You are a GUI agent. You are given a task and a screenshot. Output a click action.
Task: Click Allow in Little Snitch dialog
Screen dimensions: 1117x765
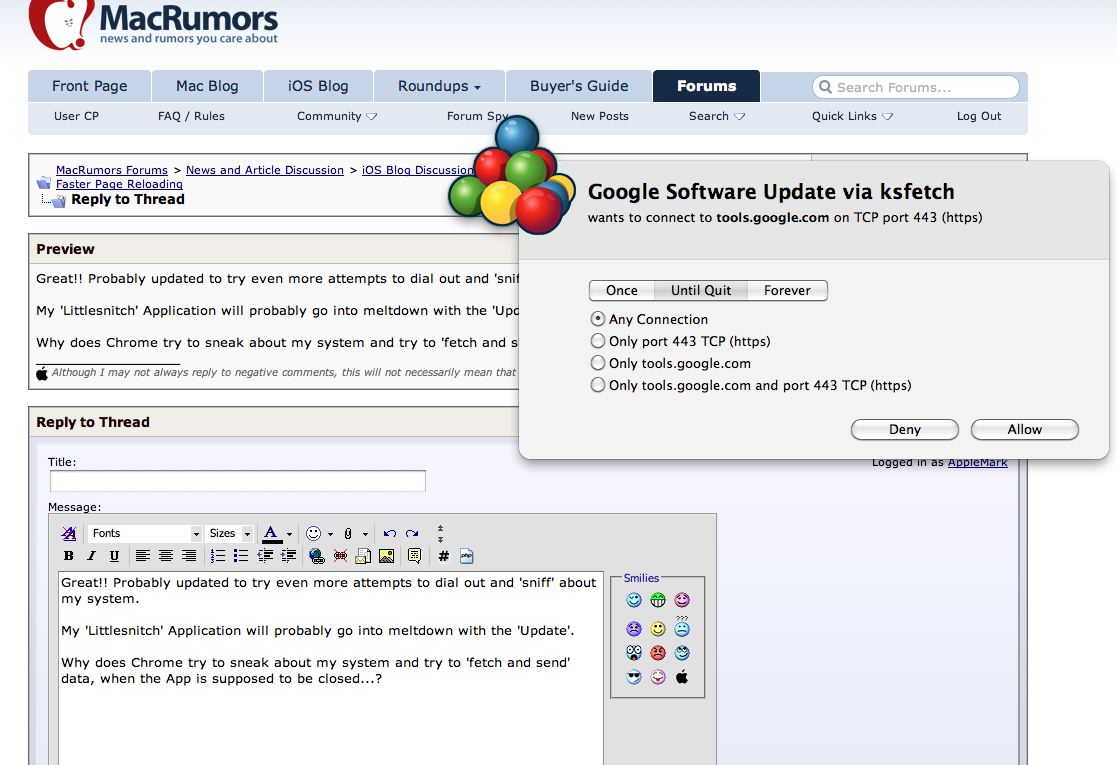pos(1024,430)
